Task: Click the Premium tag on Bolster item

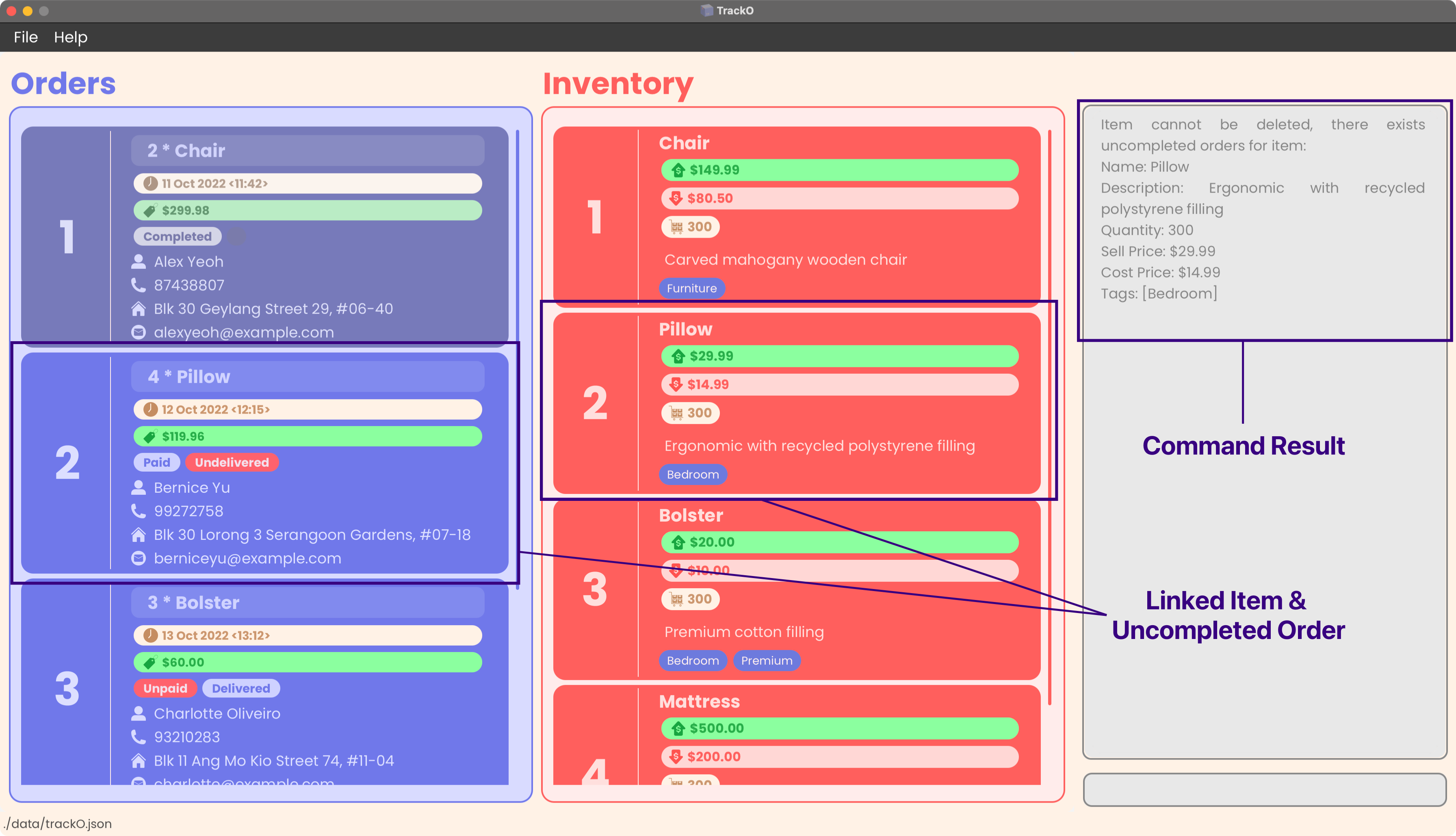Action: pos(767,660)
